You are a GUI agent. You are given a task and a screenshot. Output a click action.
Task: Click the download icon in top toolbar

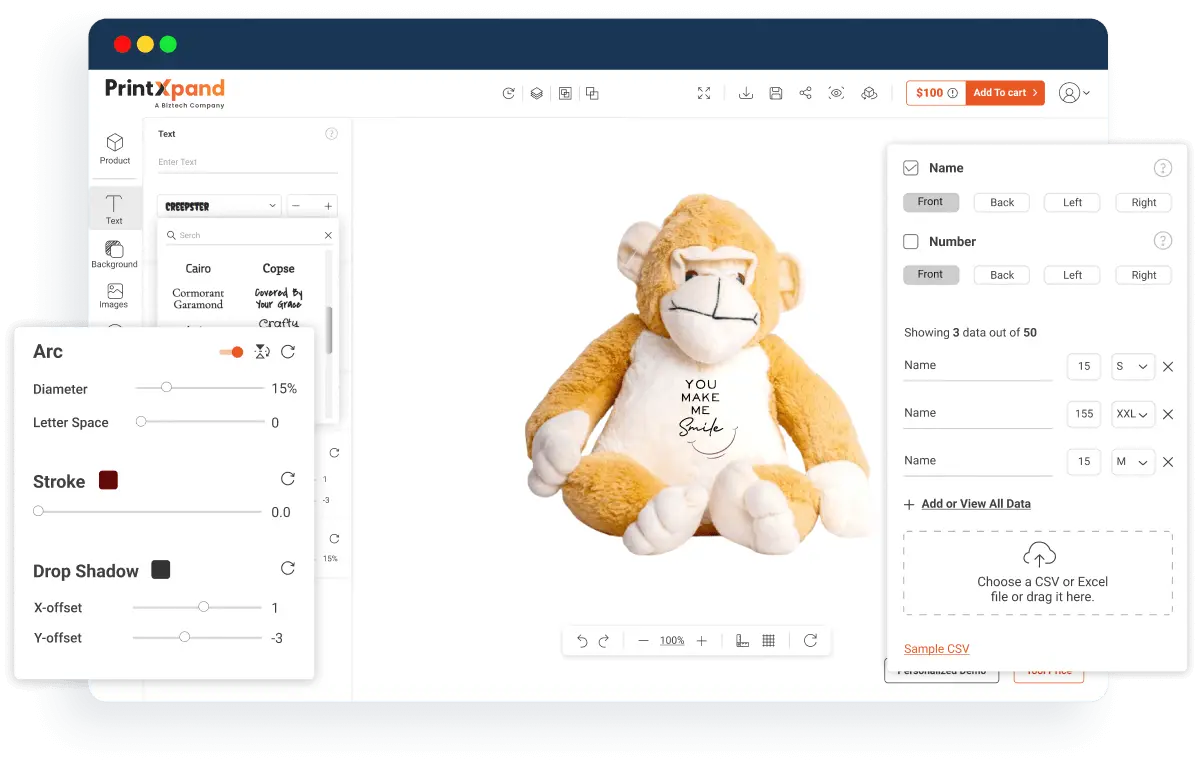tap(745, 93)
